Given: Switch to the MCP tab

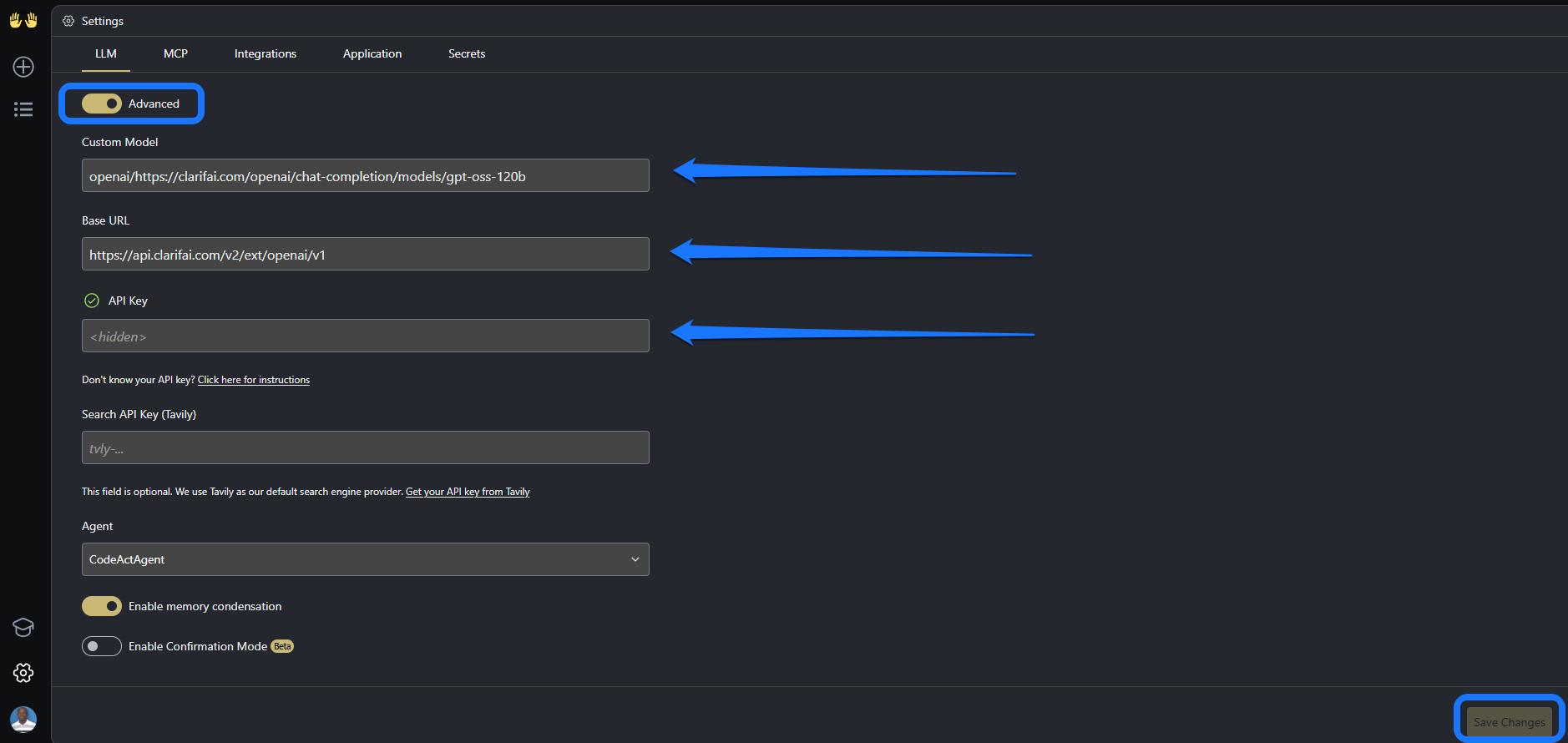Looking at the screenshot, I should pos(175,53).
